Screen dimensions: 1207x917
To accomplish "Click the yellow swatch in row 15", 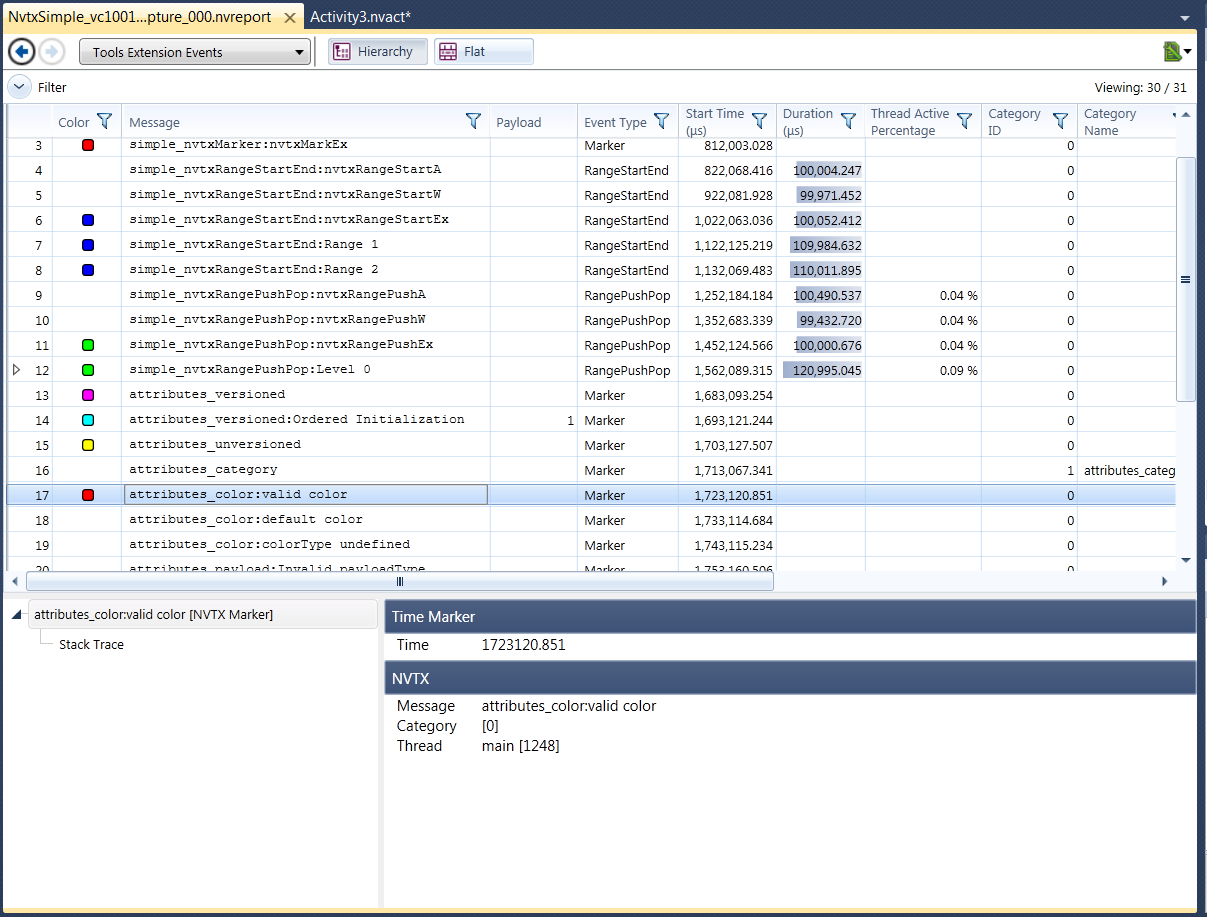I will [x=88, y=445].
